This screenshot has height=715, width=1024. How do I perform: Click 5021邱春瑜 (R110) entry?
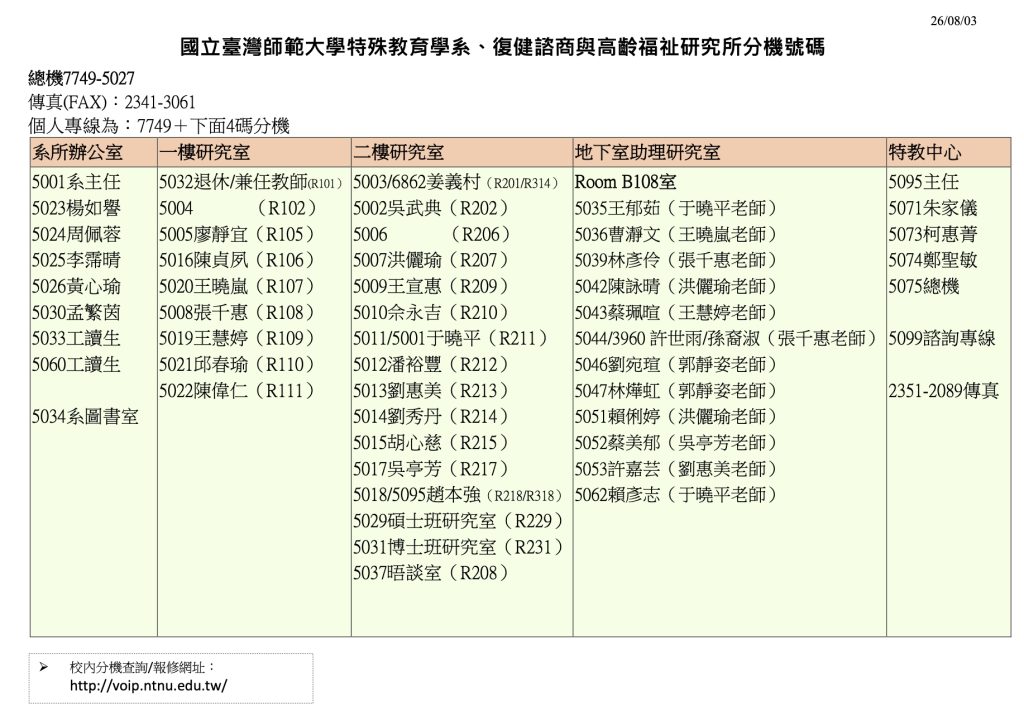pos(238,365)
